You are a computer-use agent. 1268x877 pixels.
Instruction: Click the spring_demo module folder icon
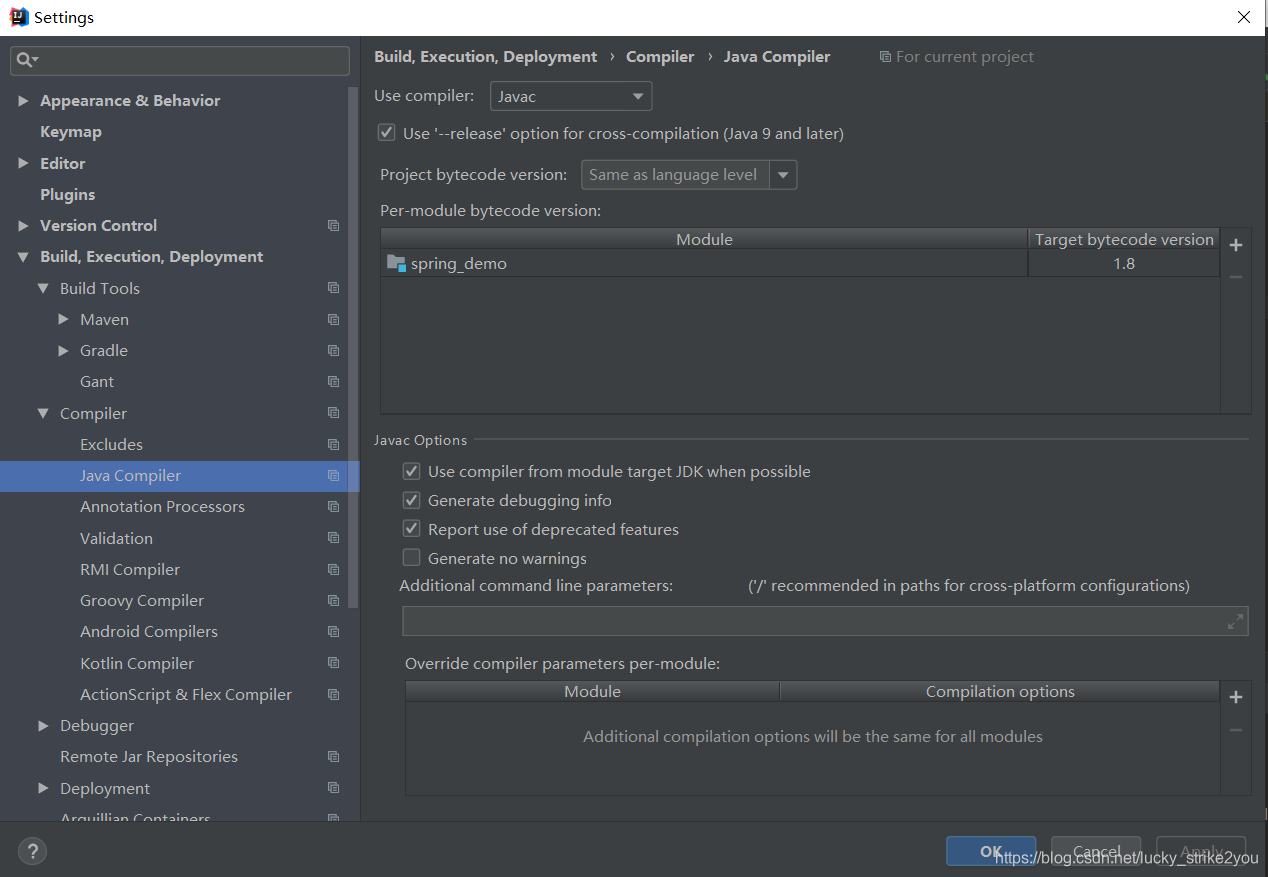[396, 264]
